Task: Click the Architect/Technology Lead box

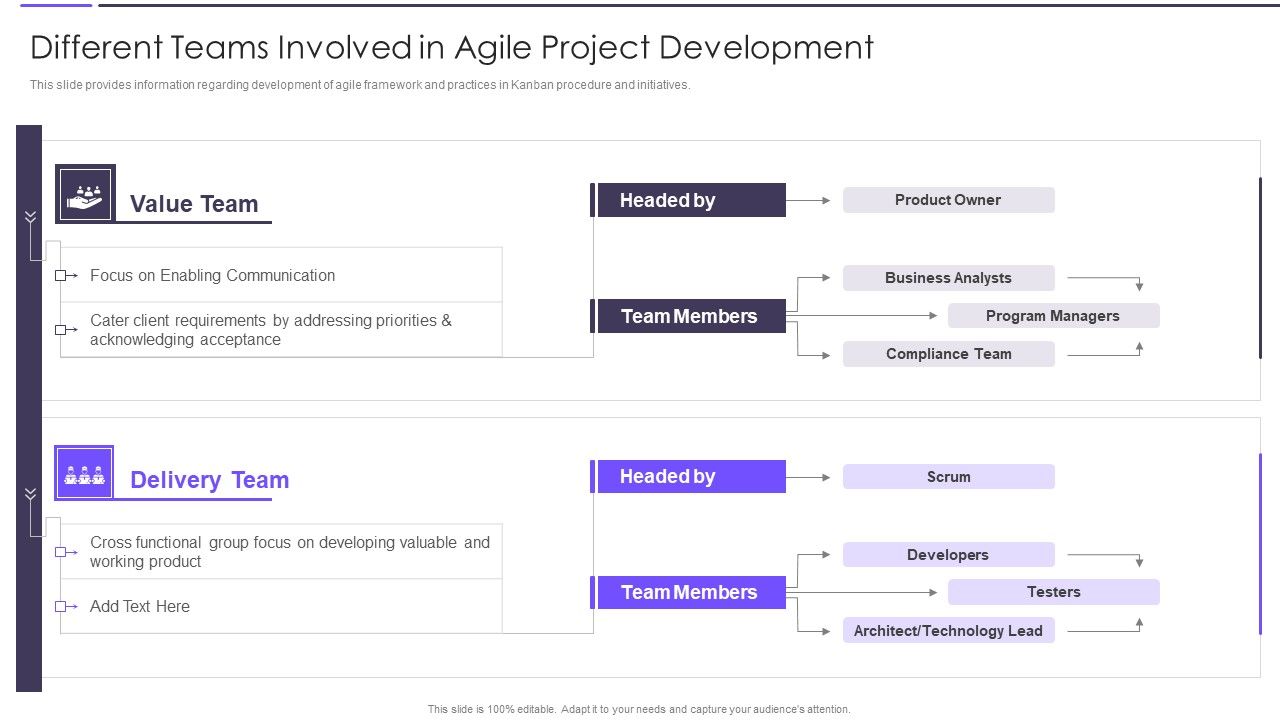Action: 948,630
